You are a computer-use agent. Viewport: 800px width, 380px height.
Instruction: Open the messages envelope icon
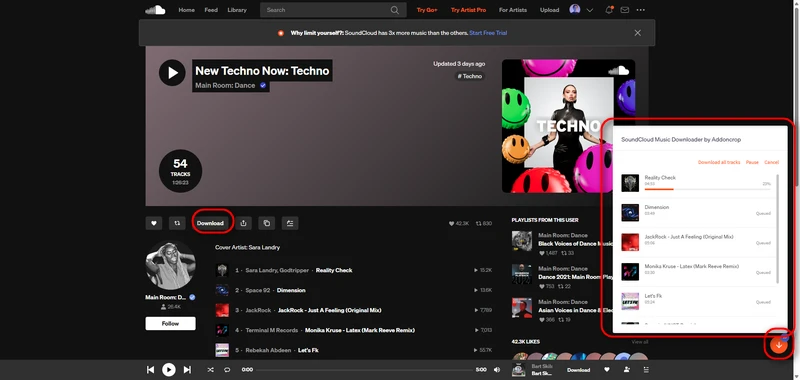[624, 10]
